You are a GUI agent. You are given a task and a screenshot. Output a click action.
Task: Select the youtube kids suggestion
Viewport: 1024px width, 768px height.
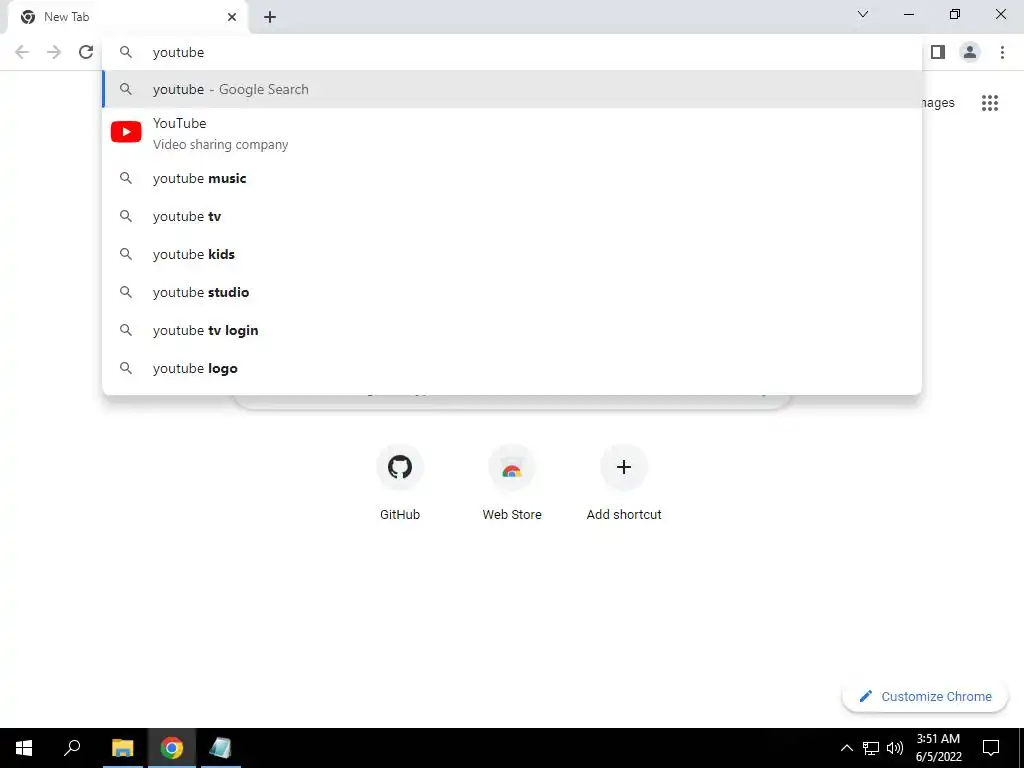click(x=513, y=254)
